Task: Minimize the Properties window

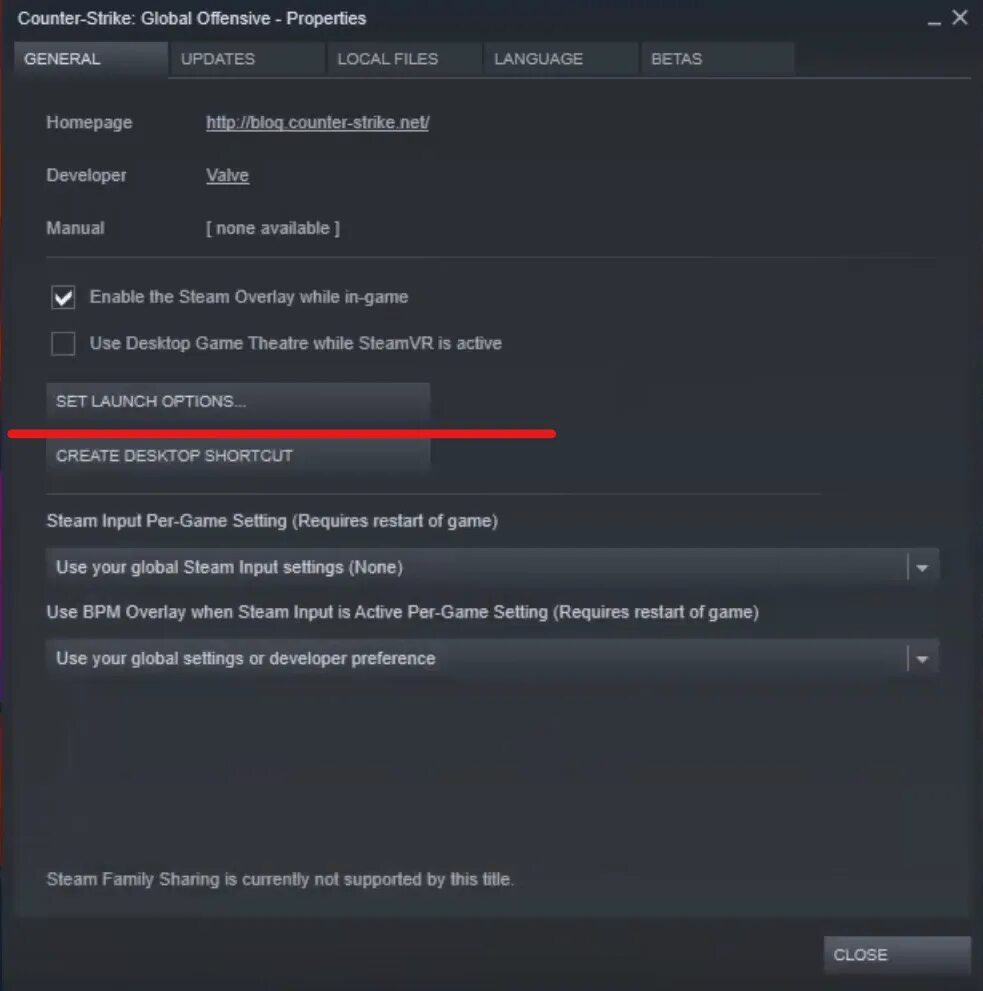Action: (x=934, y=20)
